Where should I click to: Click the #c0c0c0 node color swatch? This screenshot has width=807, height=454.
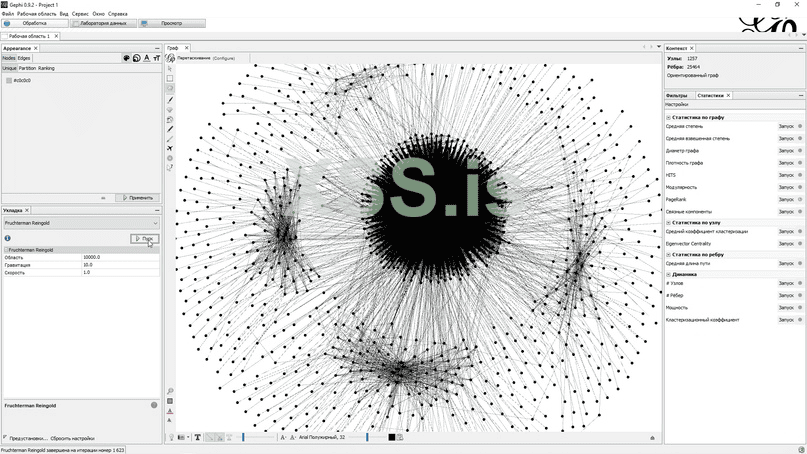[9, 80]
